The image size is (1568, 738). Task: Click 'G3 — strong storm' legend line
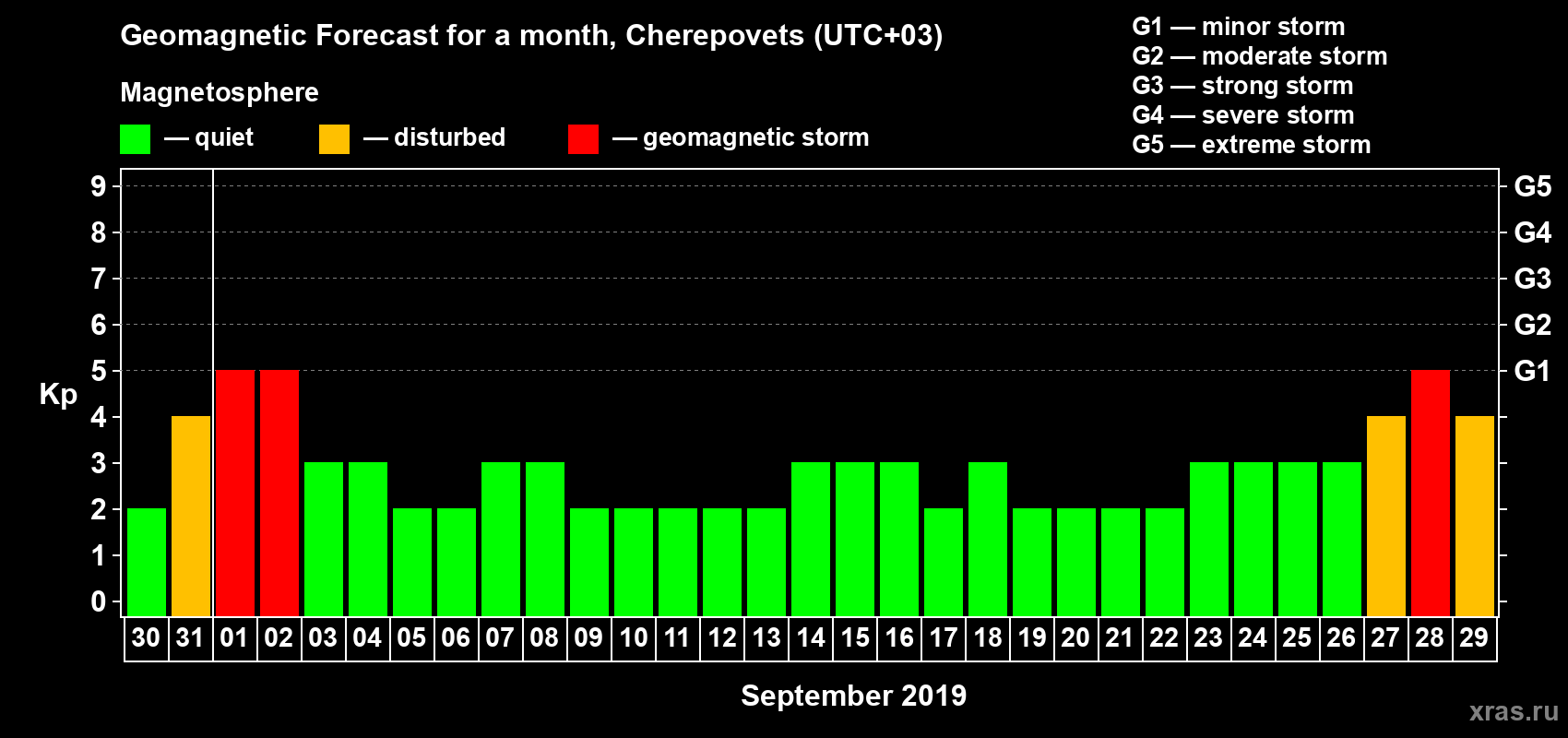click(x=1243, y=86)
